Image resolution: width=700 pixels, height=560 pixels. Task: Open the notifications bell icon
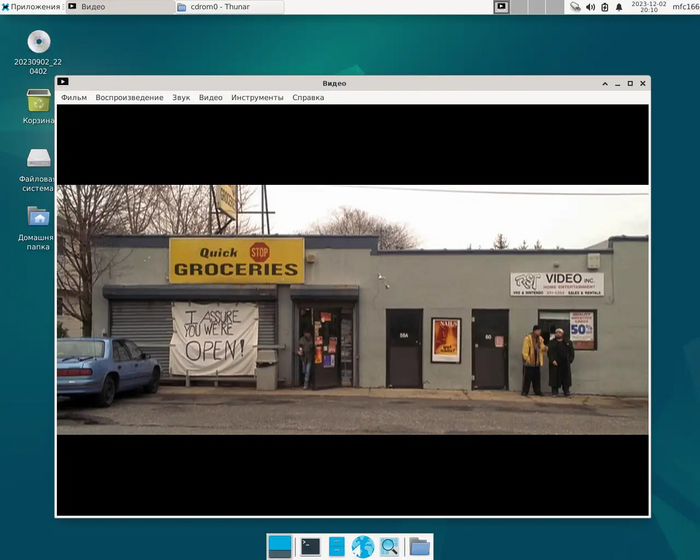click(619, 7)
